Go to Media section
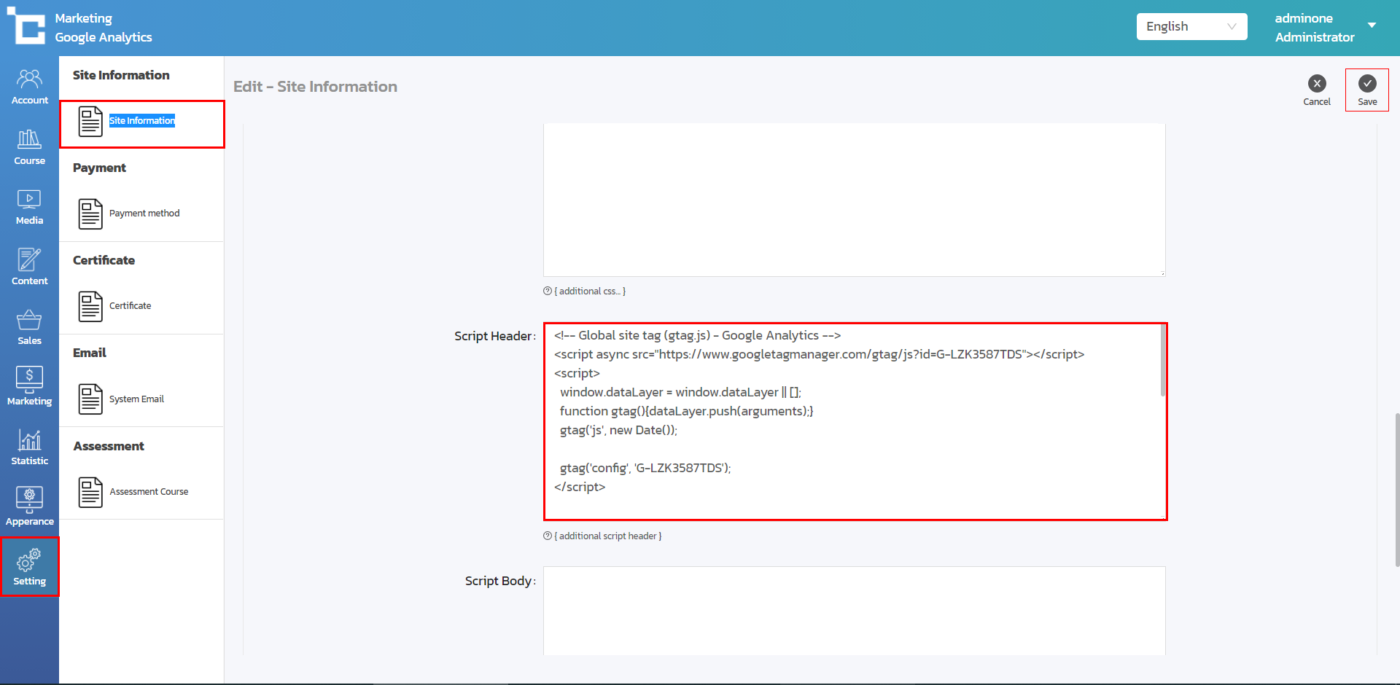 point(29,206)
